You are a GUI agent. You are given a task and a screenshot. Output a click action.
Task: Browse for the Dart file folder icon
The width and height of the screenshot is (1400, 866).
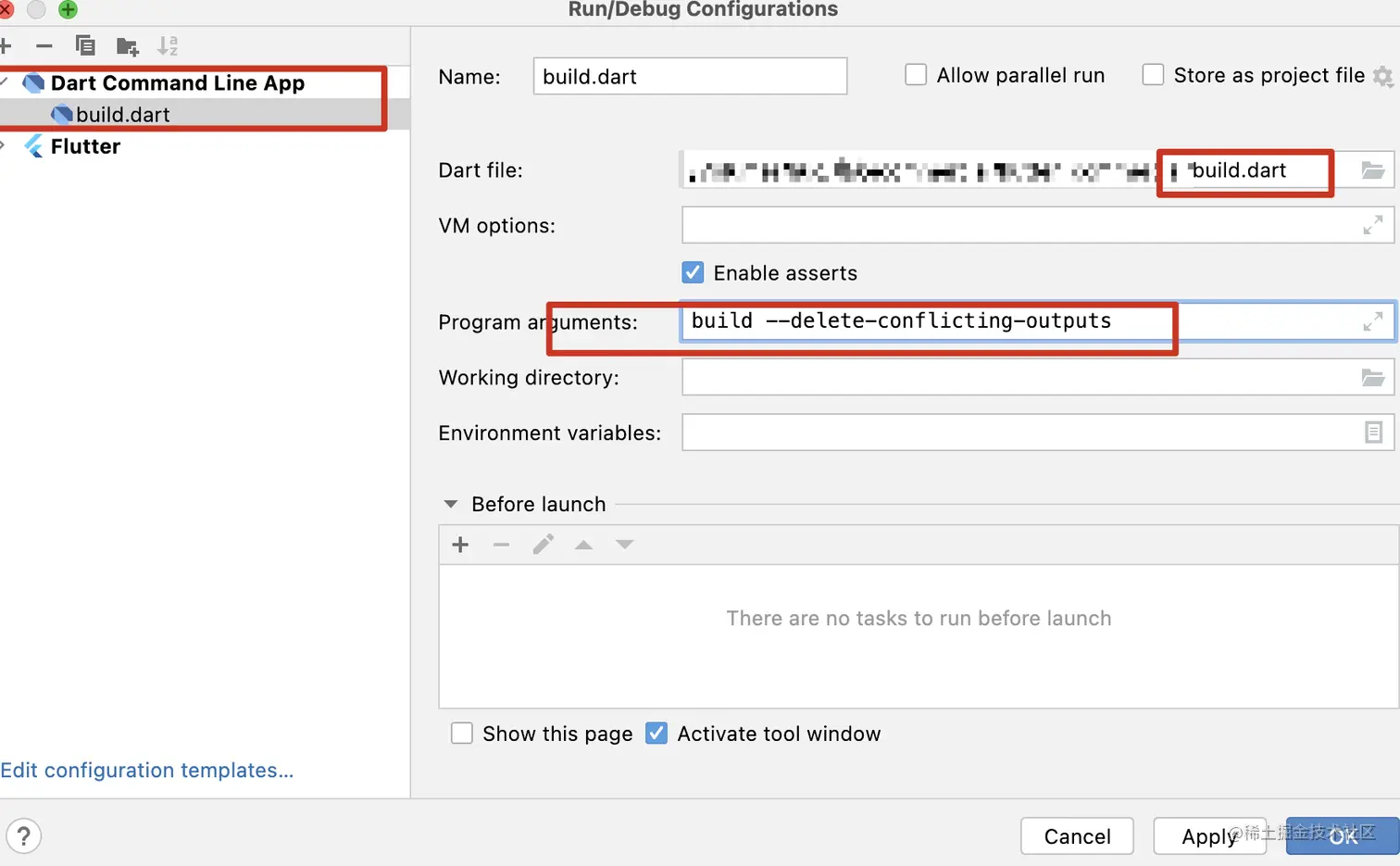(1372, 170)
